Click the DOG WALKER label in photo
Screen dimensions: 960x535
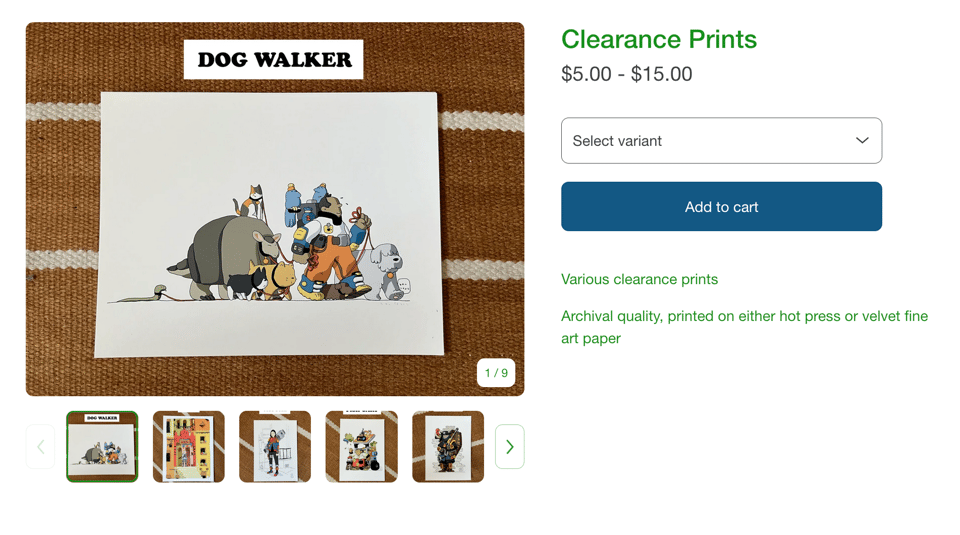pyautogui.click(x=274, y=60)
